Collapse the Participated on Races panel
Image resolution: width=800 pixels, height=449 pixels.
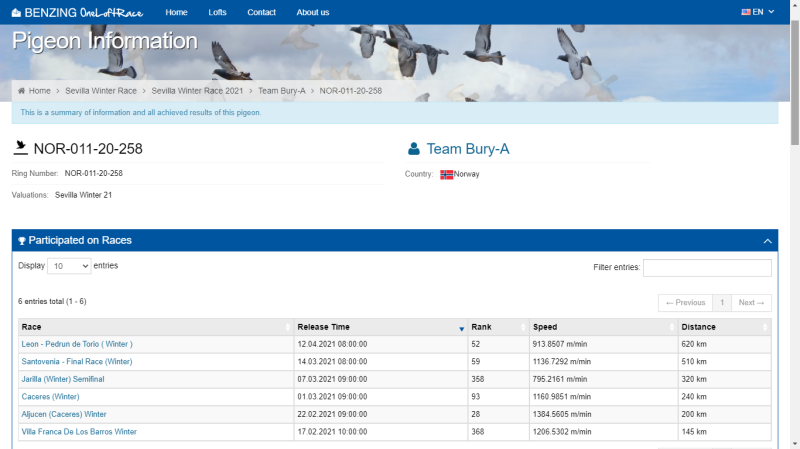[x=767, y=241]
